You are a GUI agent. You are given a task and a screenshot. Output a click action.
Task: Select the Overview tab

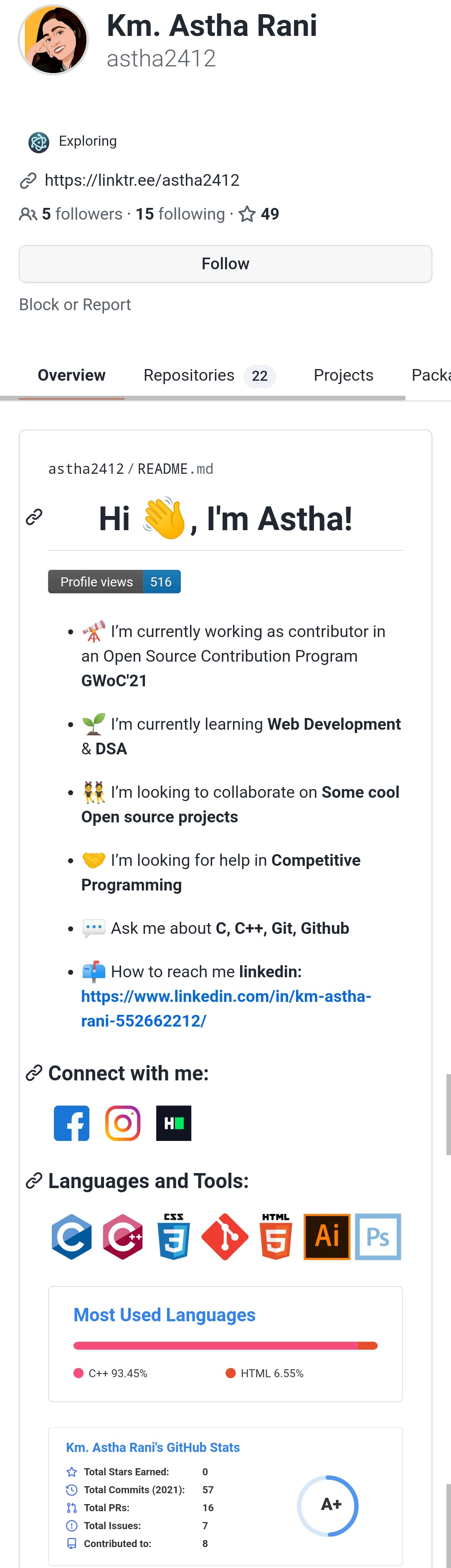71,376
